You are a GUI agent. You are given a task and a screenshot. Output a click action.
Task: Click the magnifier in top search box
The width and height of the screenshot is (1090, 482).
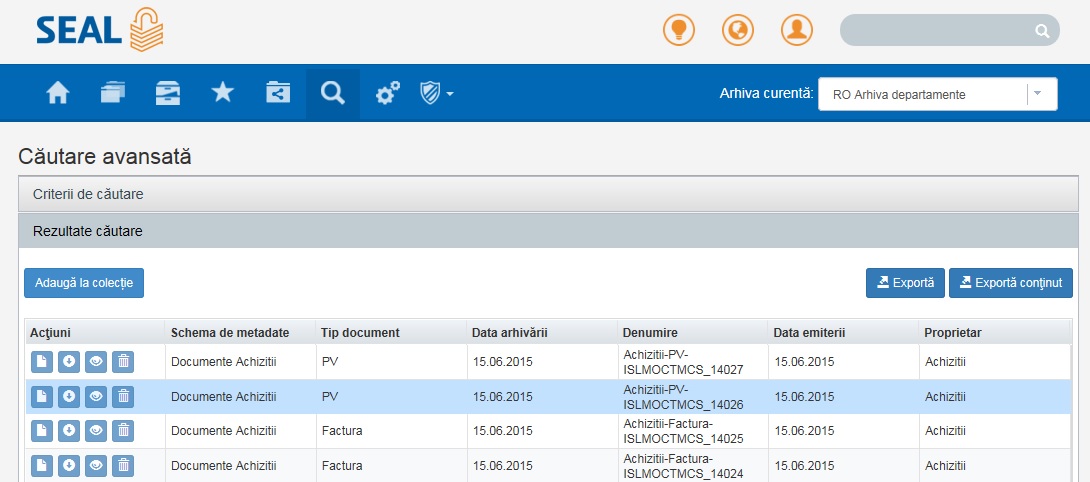pyautogui.click(x=1041, y=31)
